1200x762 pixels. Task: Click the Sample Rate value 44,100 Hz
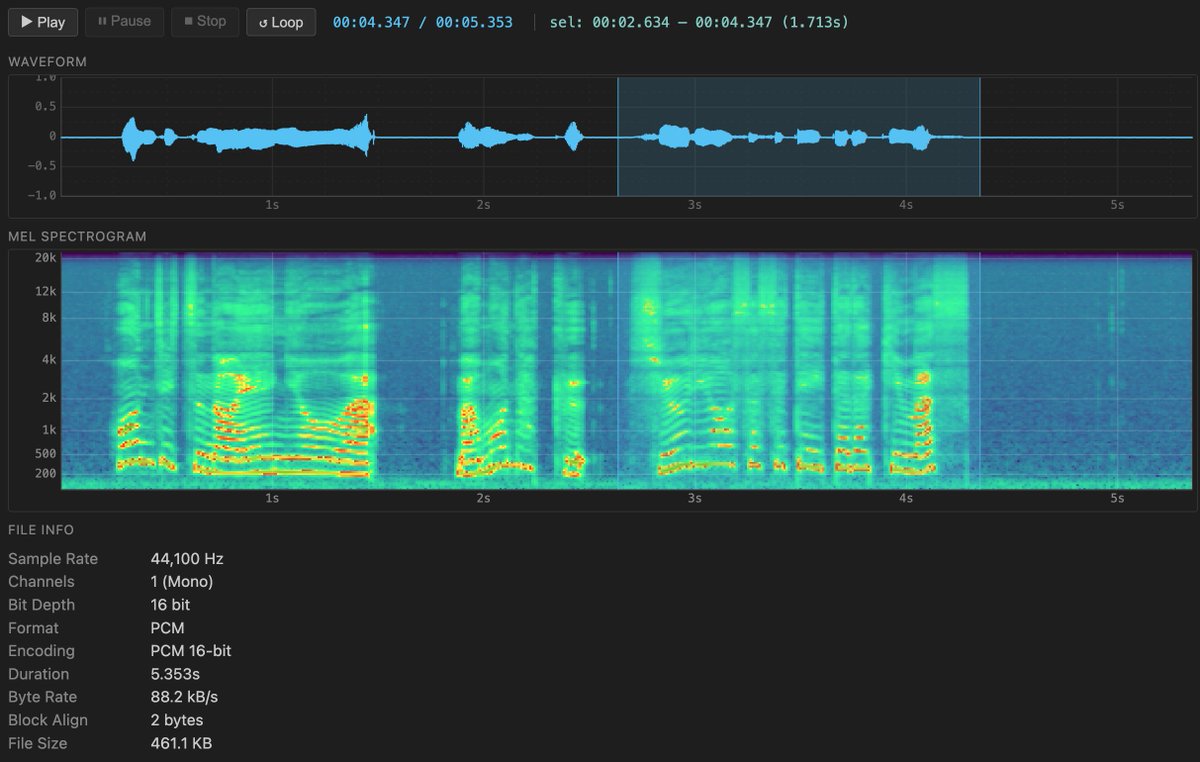coord(187,558)
